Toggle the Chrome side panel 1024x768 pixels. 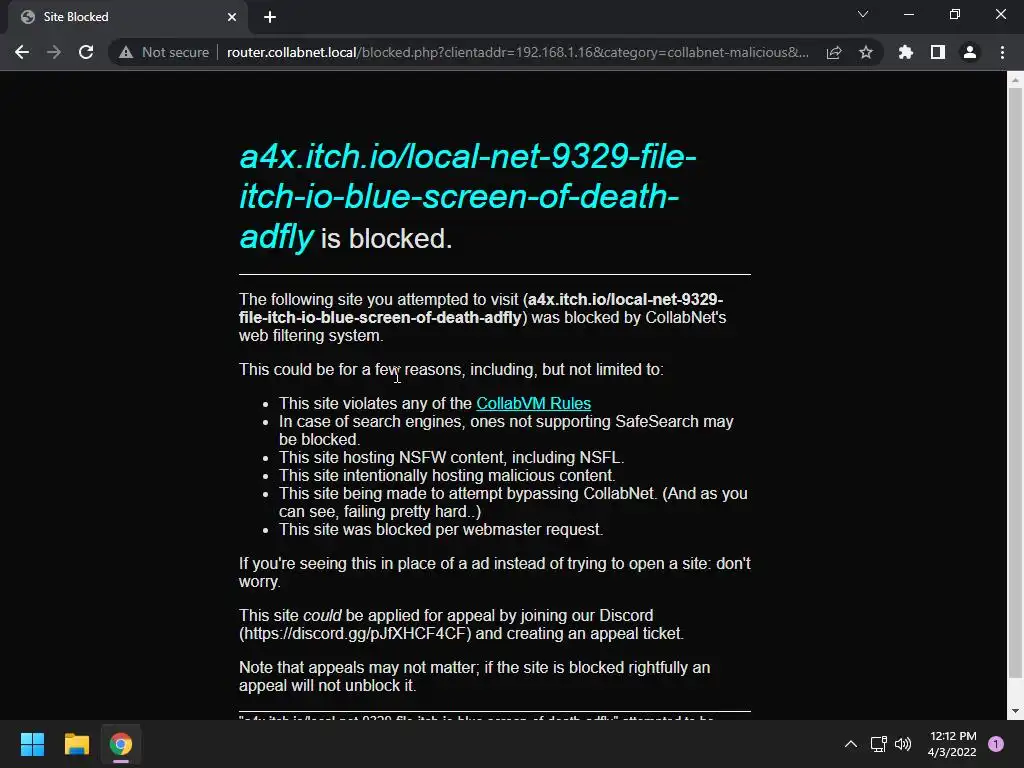pos(938,52)
